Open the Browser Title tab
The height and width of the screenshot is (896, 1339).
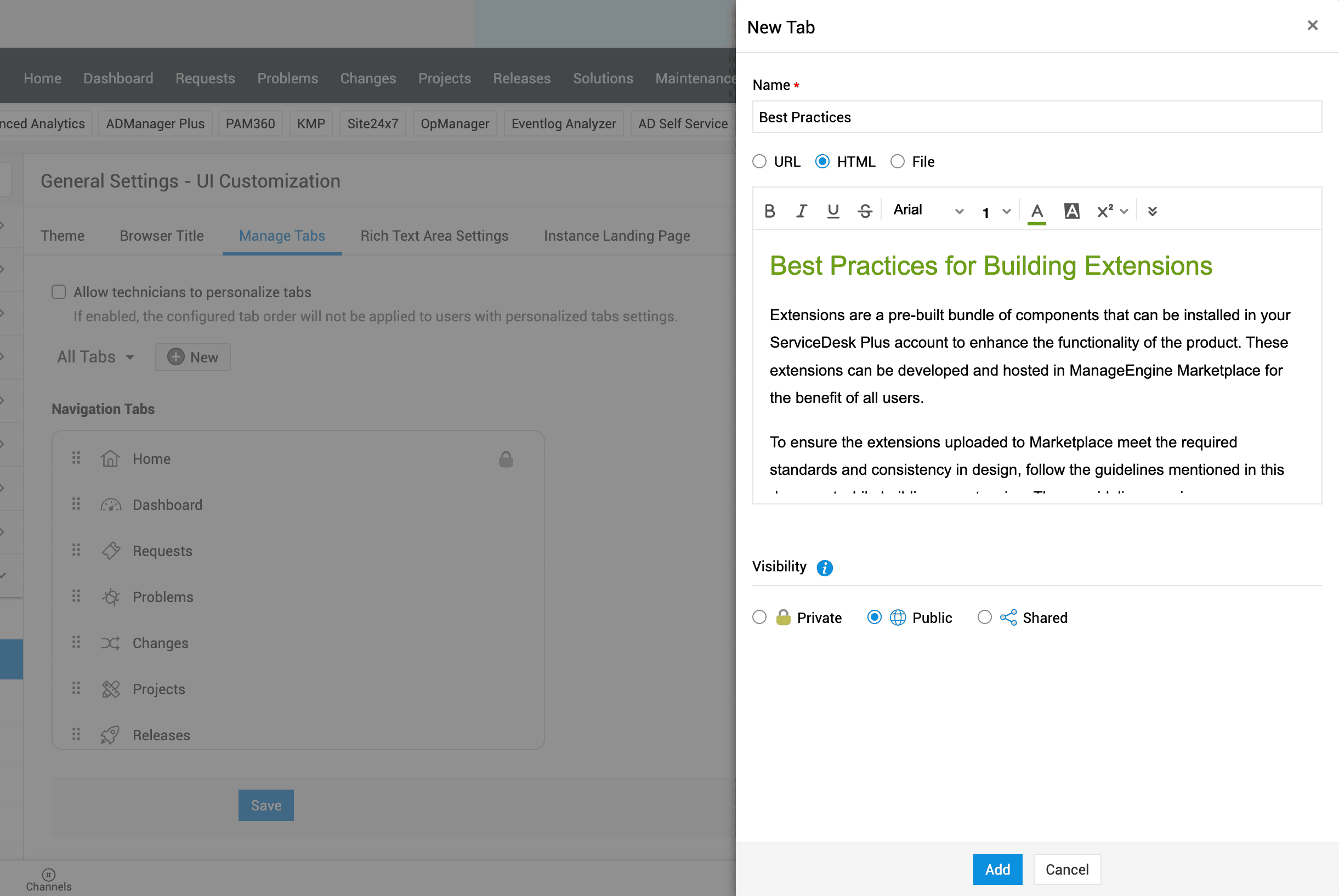click(162, 235)
